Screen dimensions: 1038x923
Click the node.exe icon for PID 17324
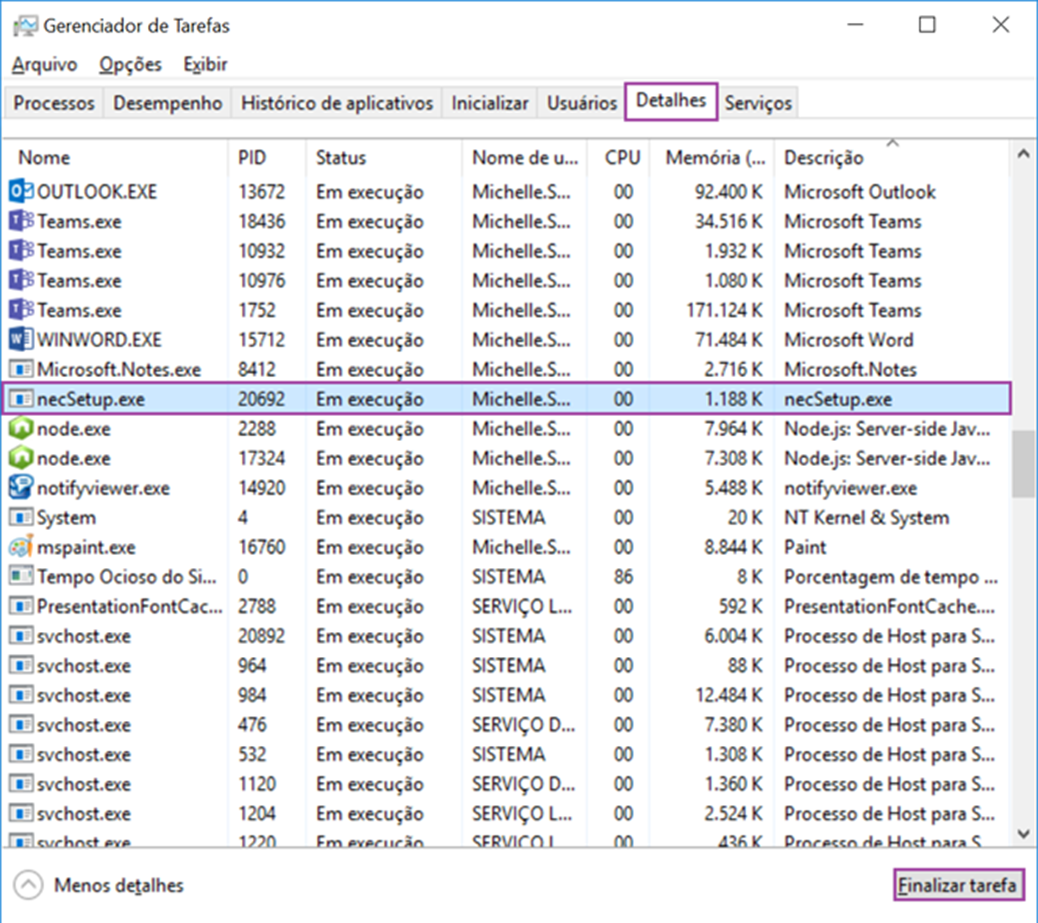[x=21, y=458]
